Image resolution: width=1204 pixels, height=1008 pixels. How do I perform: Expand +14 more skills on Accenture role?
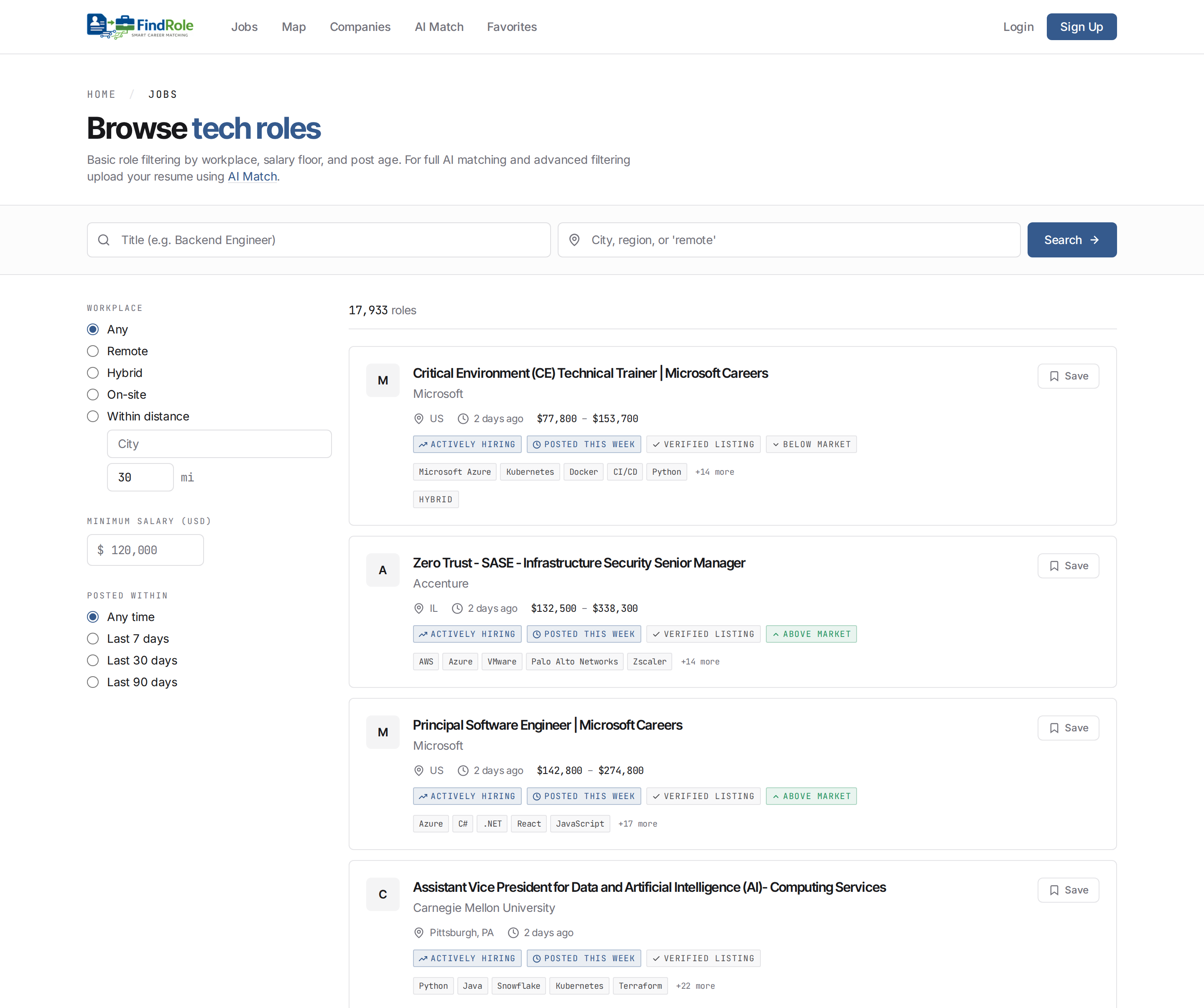pyautogui.click(x=700, y=662)
